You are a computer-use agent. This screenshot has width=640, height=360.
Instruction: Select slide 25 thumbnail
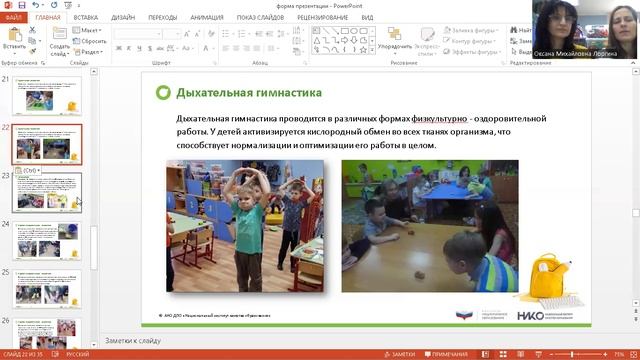47,289
